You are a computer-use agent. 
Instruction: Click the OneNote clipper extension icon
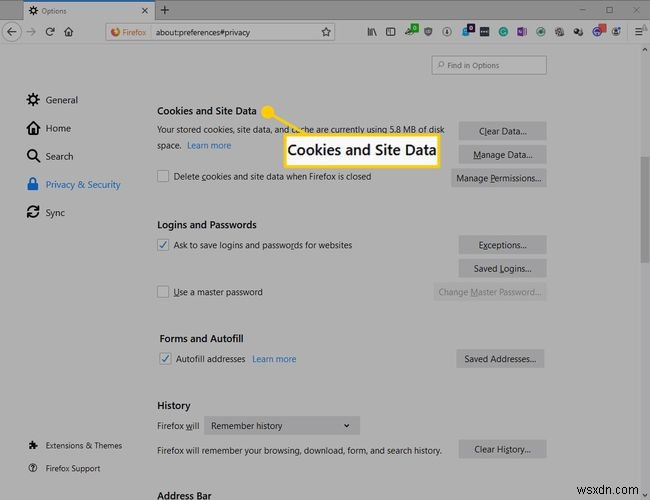(522, 32)
